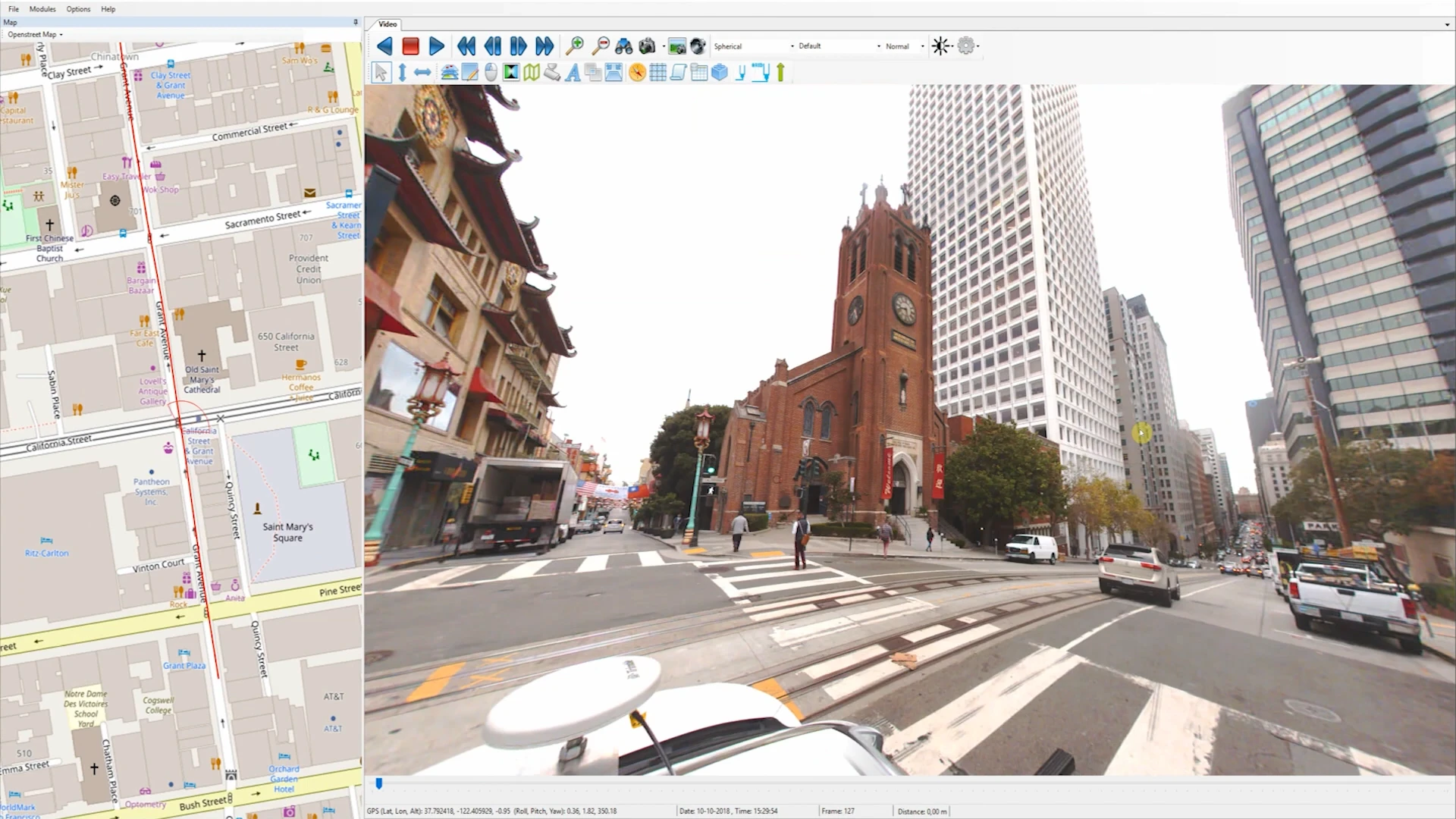Click the Date and Time status text
Screen dimensions: 1456x819
pos(728,811)
